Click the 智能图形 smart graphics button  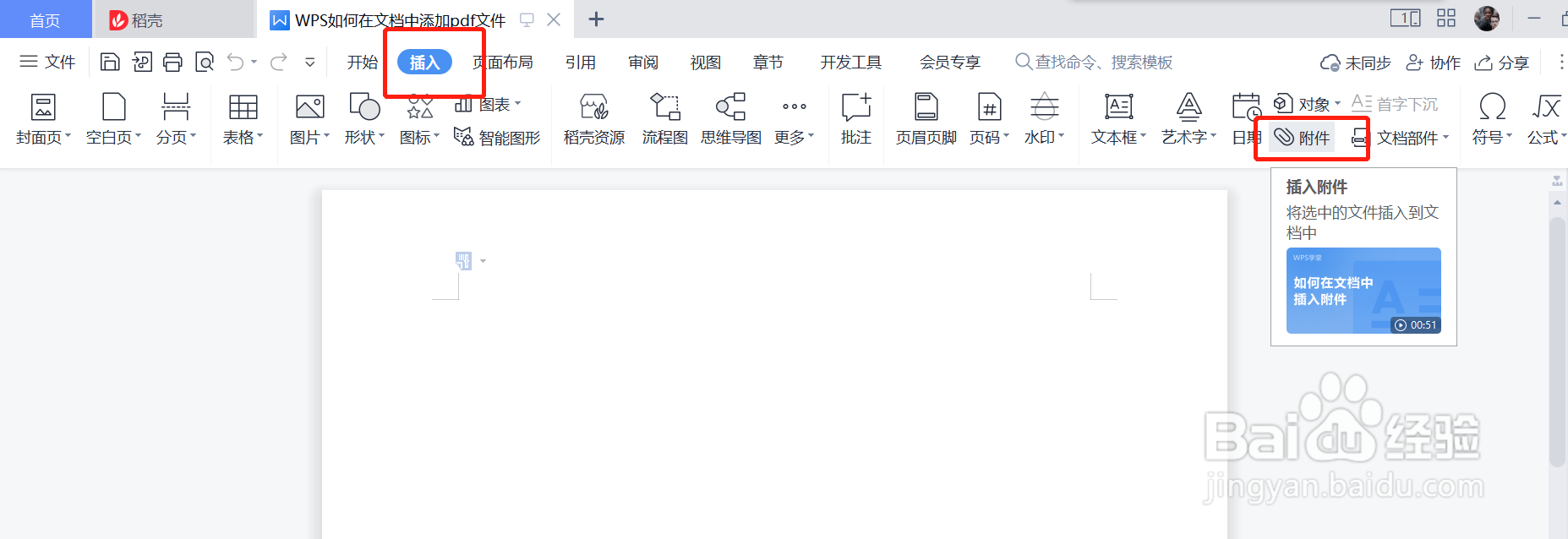pos(497,137)
